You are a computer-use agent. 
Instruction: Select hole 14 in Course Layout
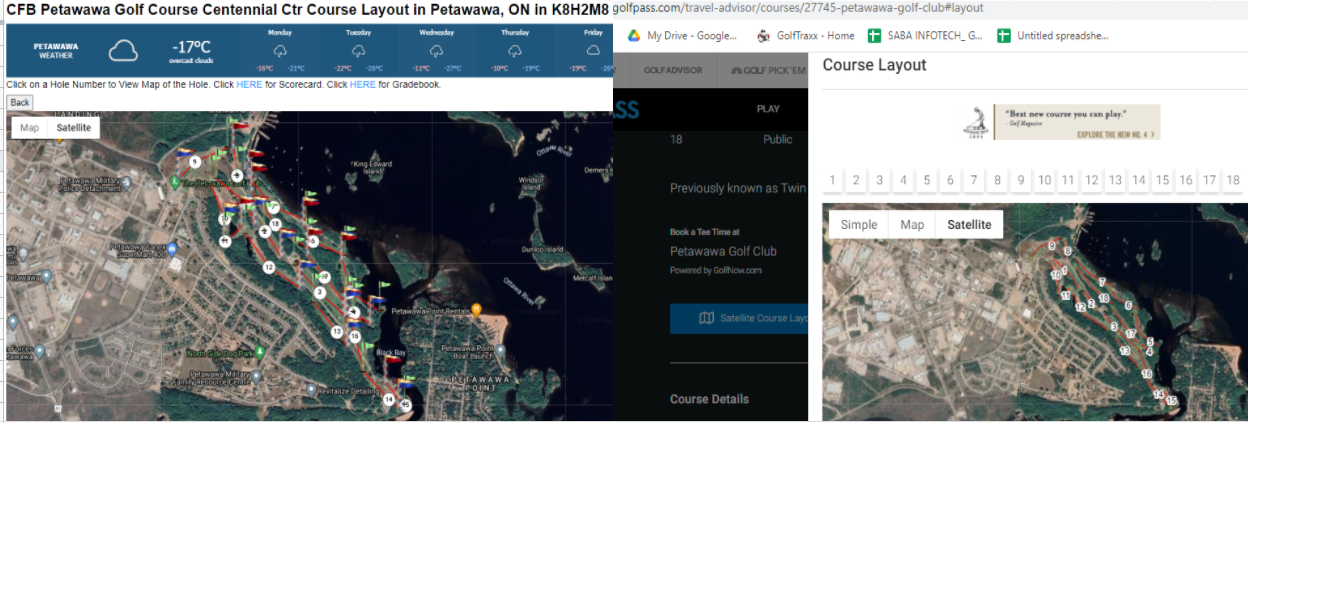coord(1139,180)
